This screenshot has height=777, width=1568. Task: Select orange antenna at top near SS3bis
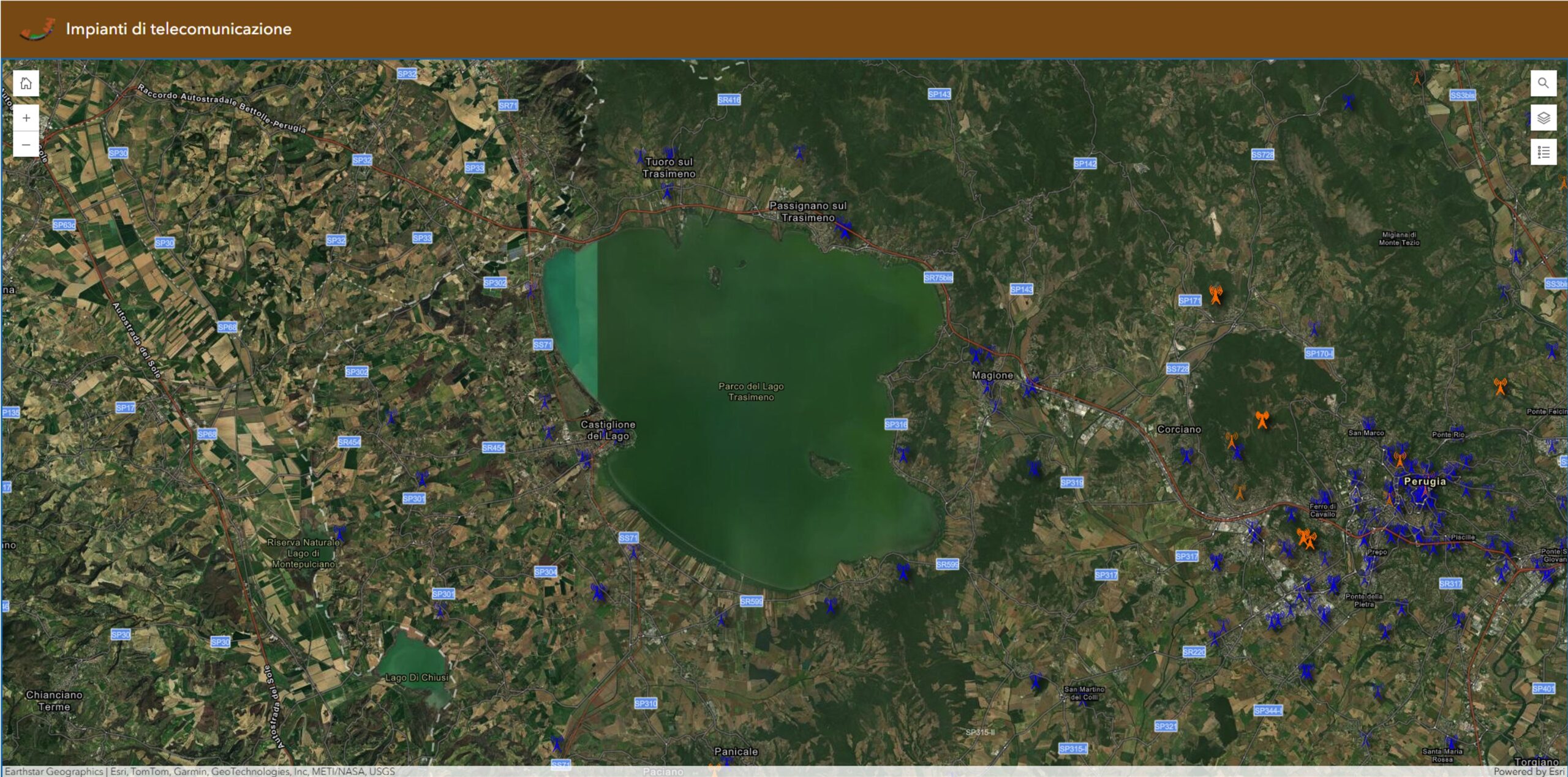pos(1417,78)
